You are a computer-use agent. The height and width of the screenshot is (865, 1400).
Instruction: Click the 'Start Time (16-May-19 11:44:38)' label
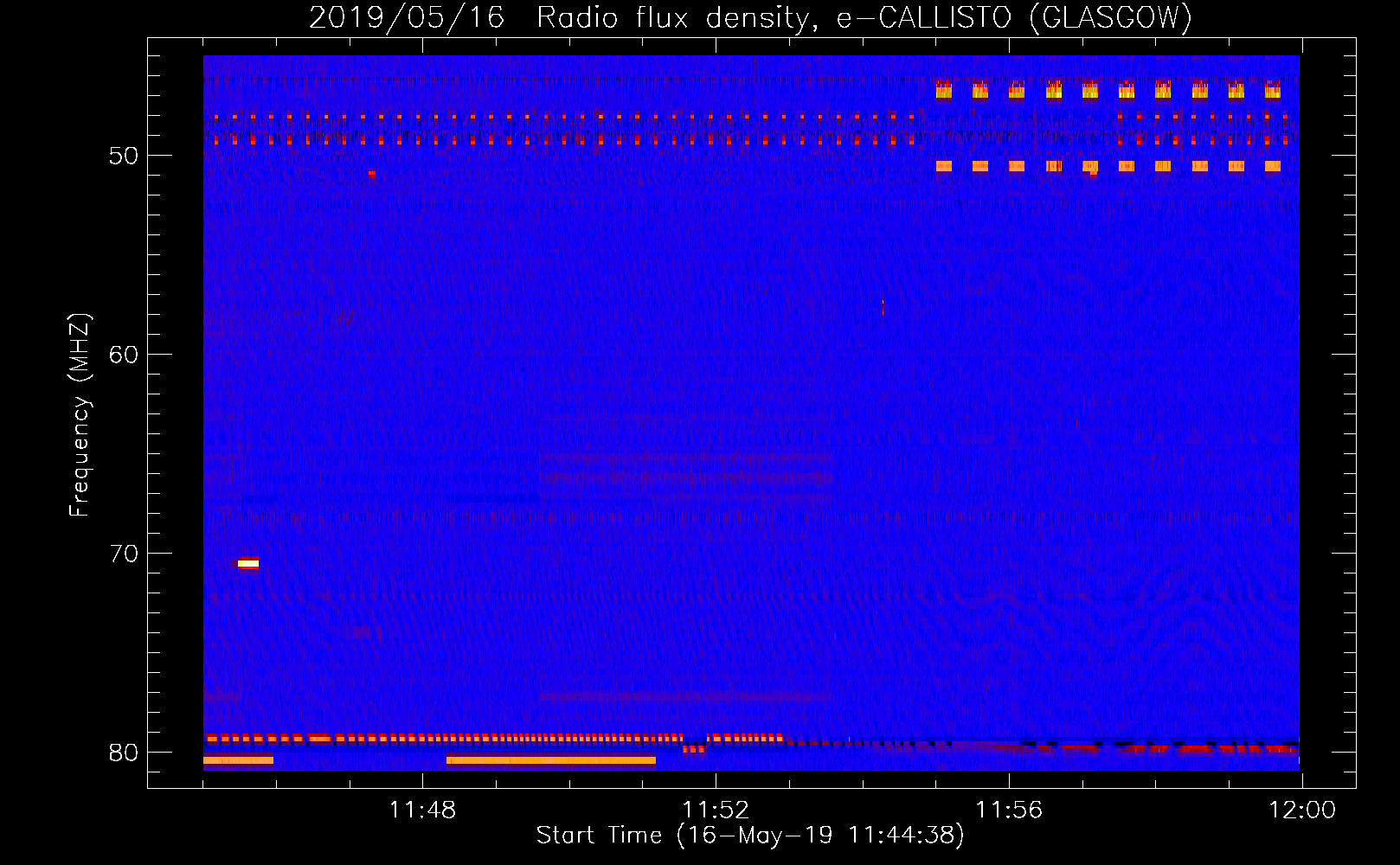(750, 836)
